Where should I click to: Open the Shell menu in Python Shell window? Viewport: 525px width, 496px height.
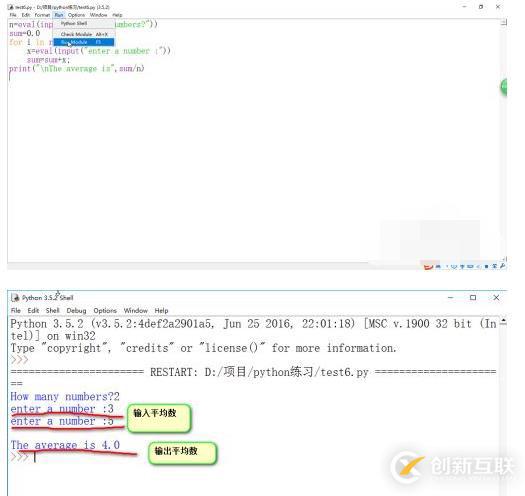click(x=53, y=311)
